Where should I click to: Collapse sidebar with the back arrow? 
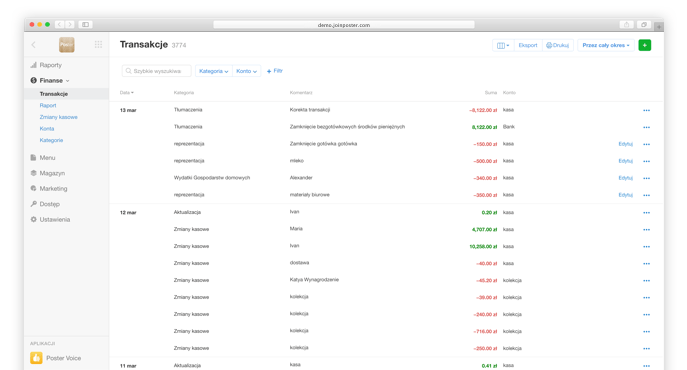tap(34, 45)
